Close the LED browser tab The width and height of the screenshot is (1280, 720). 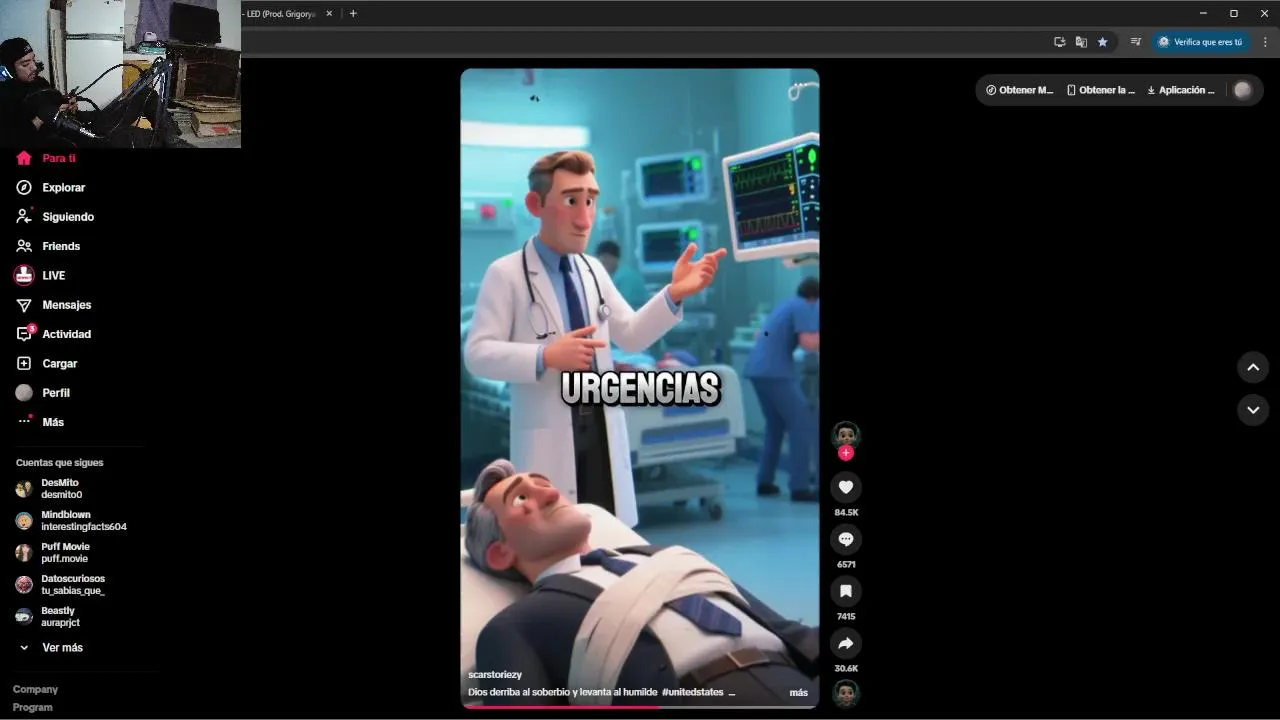click(x=329, y=14)
